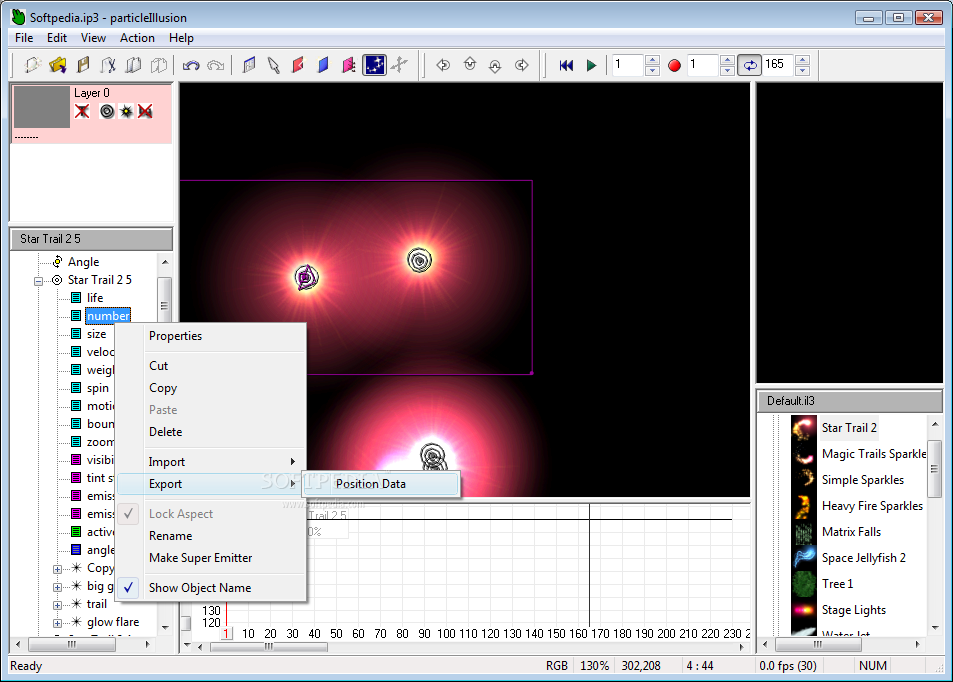This screenshot has width=953, height=682.
Task: Start recording with the red Record button
Action: 674,65
